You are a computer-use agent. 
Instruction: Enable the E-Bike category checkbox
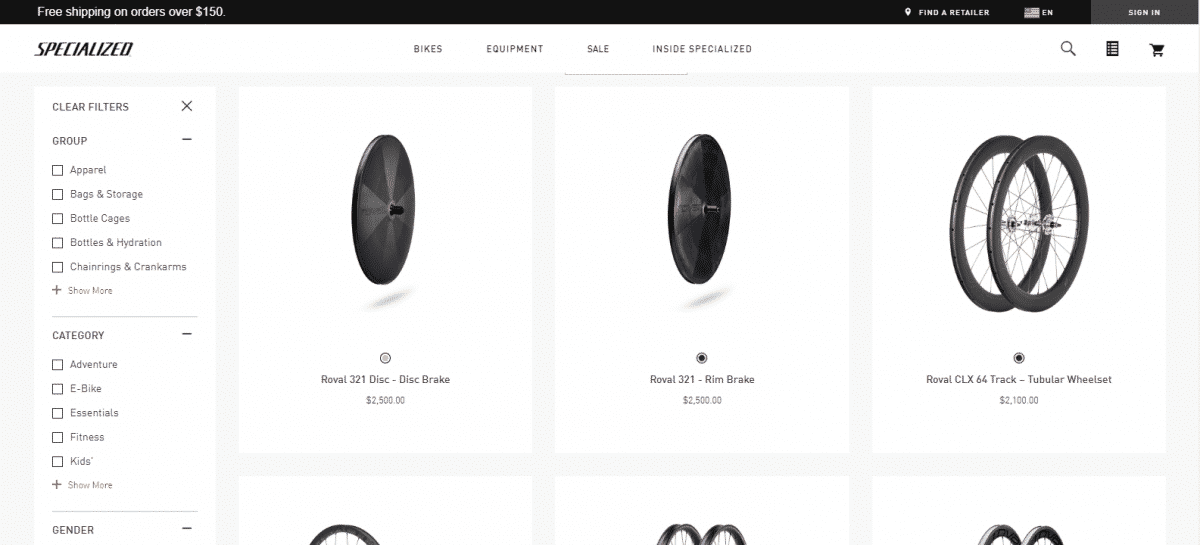(57, 389)
